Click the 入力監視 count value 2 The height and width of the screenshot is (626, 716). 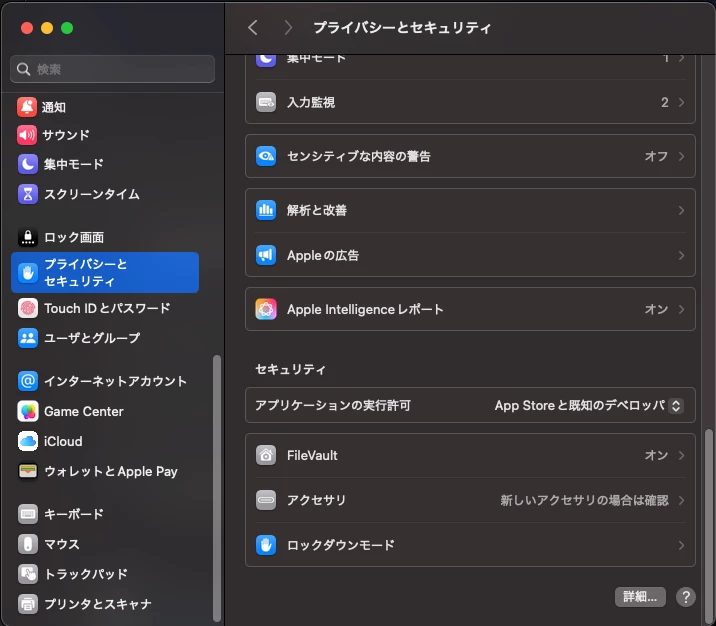664,102
